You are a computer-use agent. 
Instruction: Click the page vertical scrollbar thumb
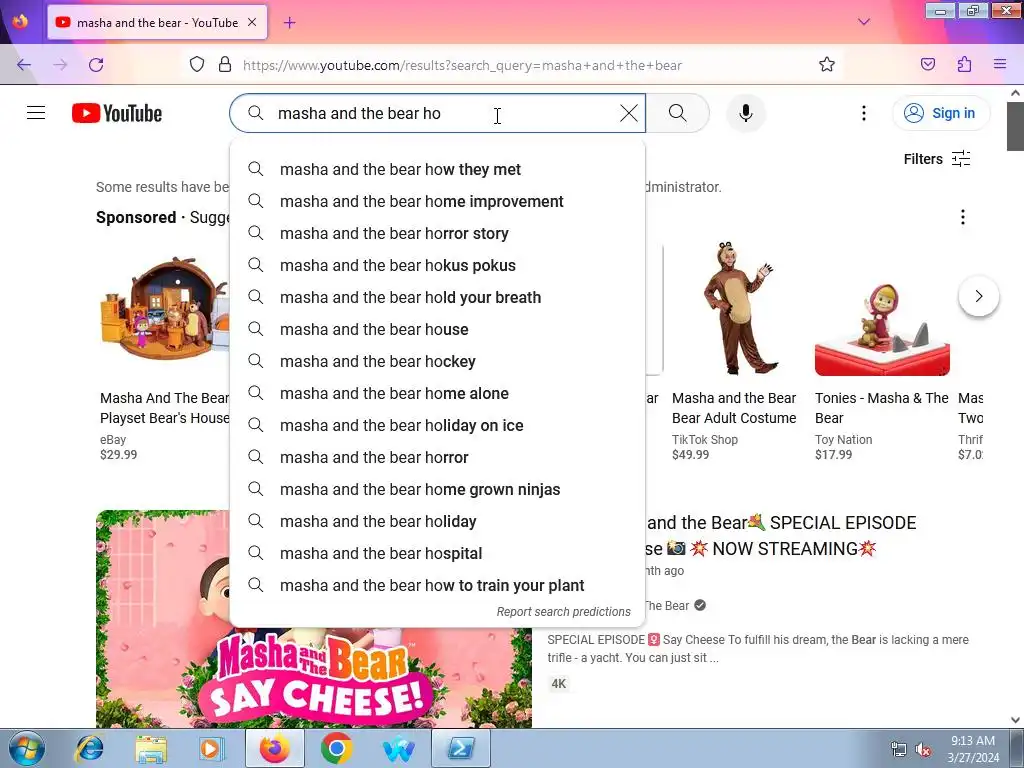click(1015, 126)
